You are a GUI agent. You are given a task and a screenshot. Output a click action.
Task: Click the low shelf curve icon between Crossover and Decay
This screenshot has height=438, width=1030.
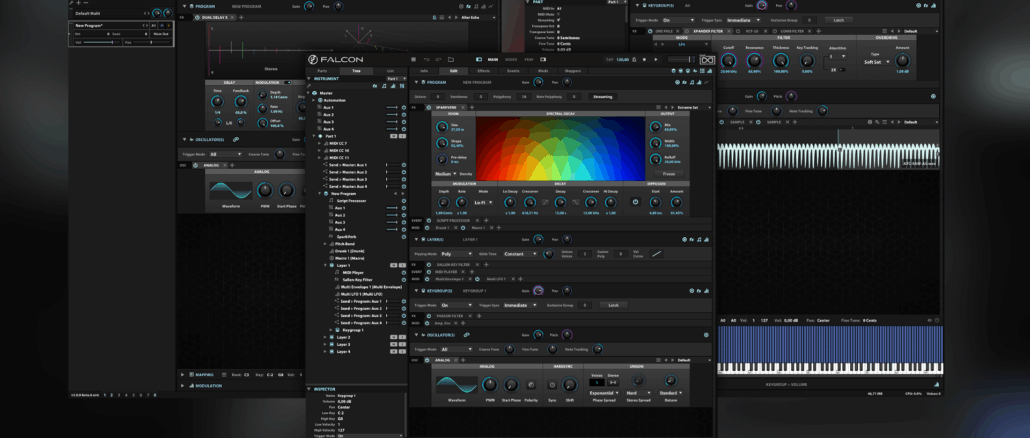[x=545, y=202]
